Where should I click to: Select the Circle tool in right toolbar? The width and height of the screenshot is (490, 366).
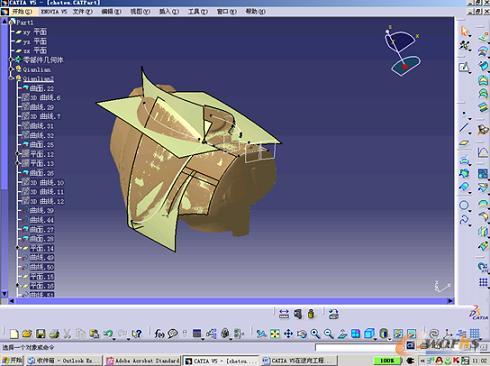pyautogui.click(x=464, y=205)
